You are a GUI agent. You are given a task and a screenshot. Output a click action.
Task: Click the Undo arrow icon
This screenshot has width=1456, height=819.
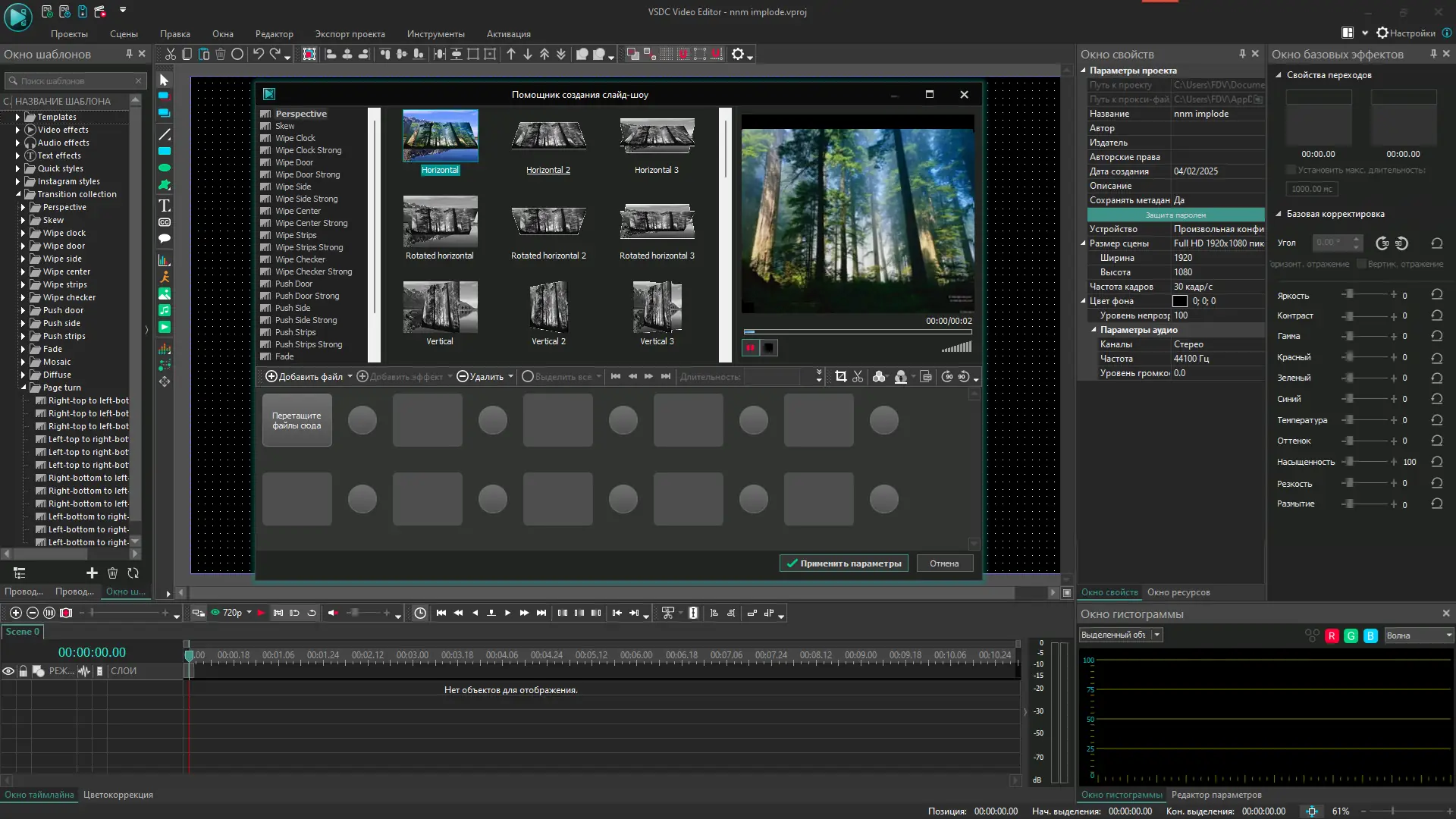coord(258,54)
